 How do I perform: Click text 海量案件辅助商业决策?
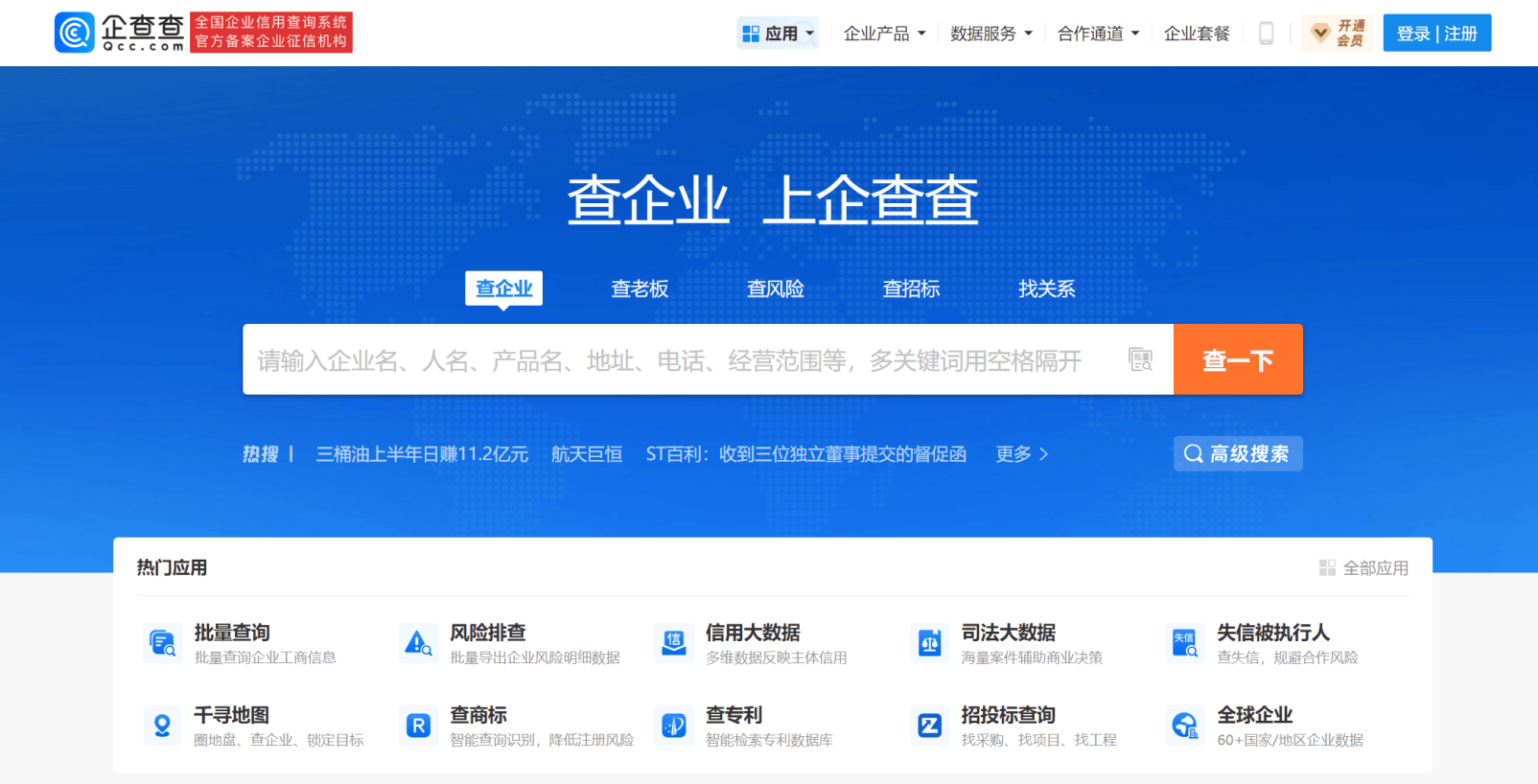point(1032,657)
